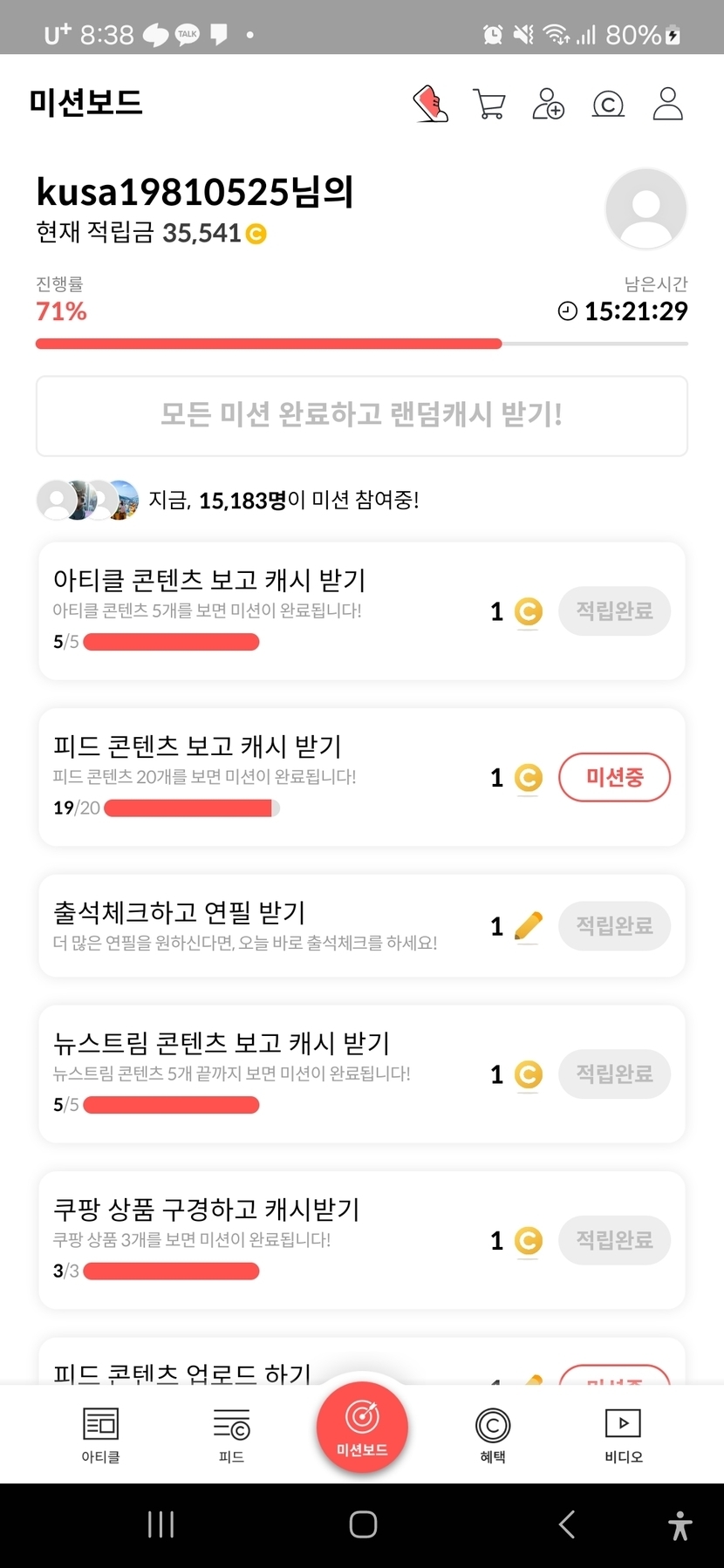Open the my profile person icon

667,104
